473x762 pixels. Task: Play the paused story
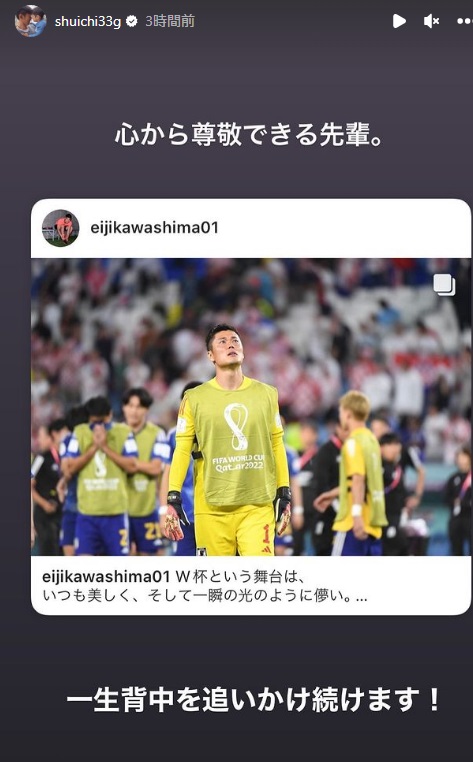[x=399, y=21]
